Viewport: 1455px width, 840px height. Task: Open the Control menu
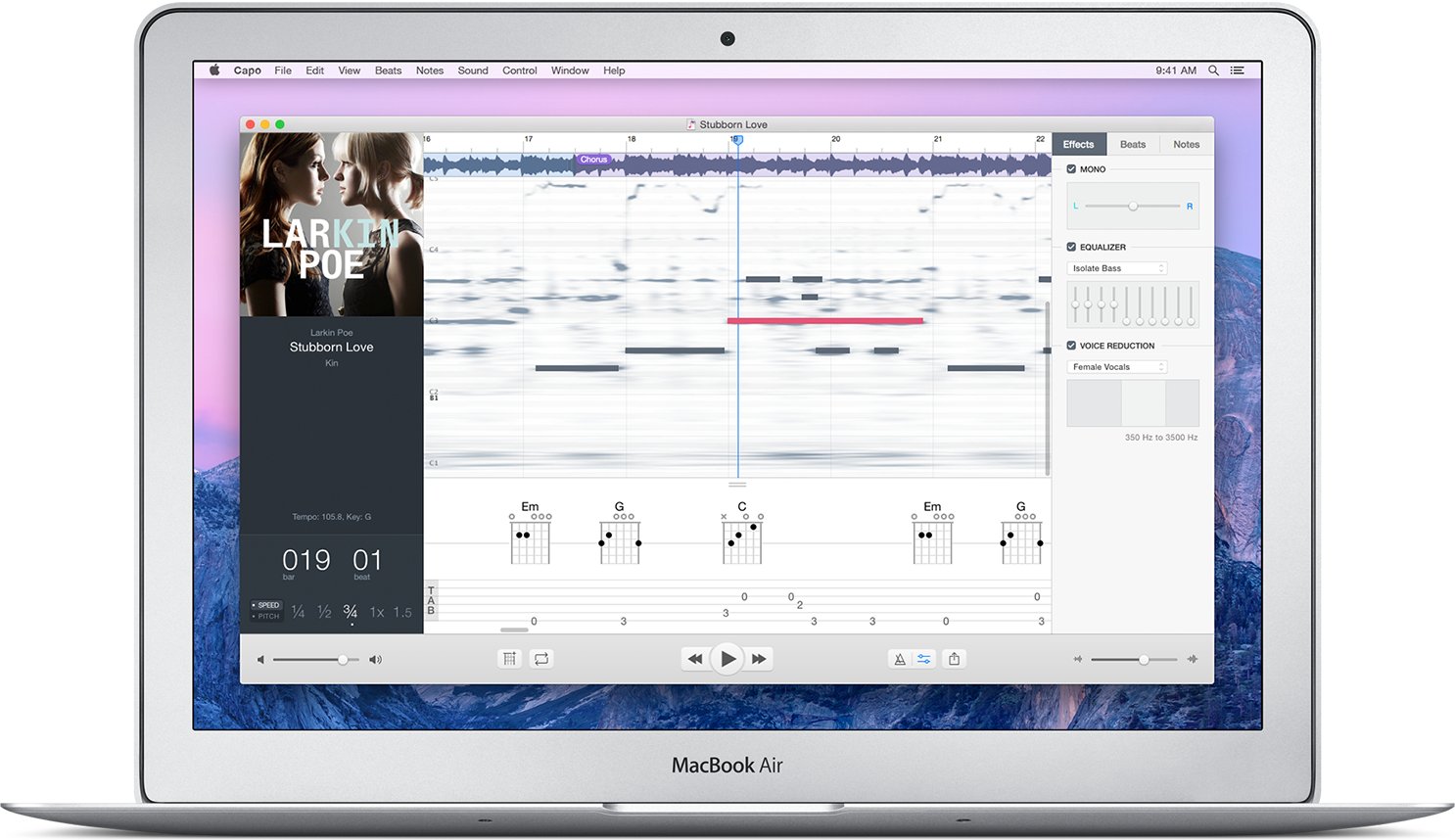tap(520, 70)
